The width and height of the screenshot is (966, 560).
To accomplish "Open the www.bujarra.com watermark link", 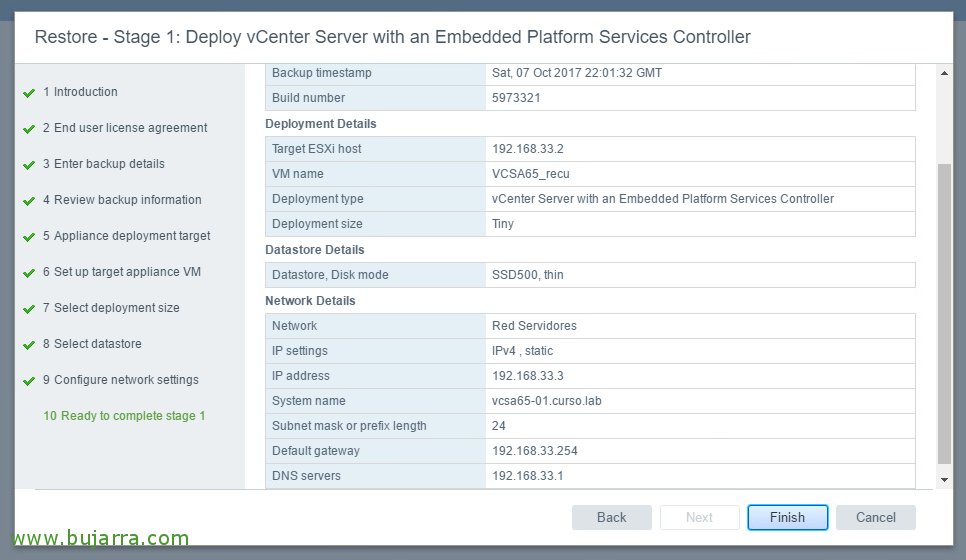I will pyautogui.click(x=100, y=538).
